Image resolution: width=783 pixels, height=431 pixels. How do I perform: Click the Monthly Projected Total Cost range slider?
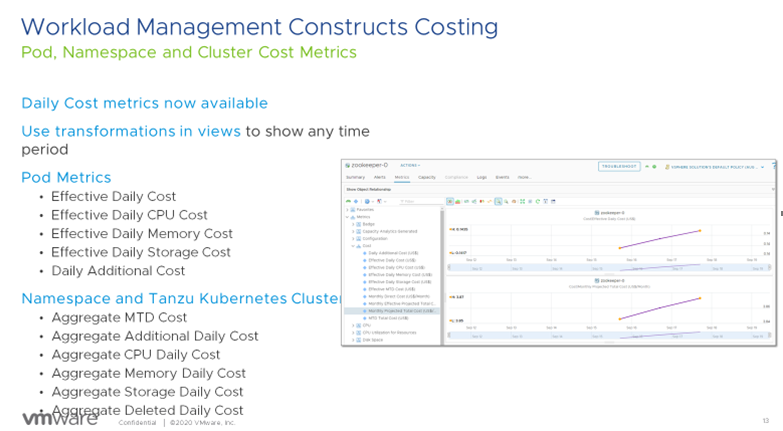tap(609, 336)
